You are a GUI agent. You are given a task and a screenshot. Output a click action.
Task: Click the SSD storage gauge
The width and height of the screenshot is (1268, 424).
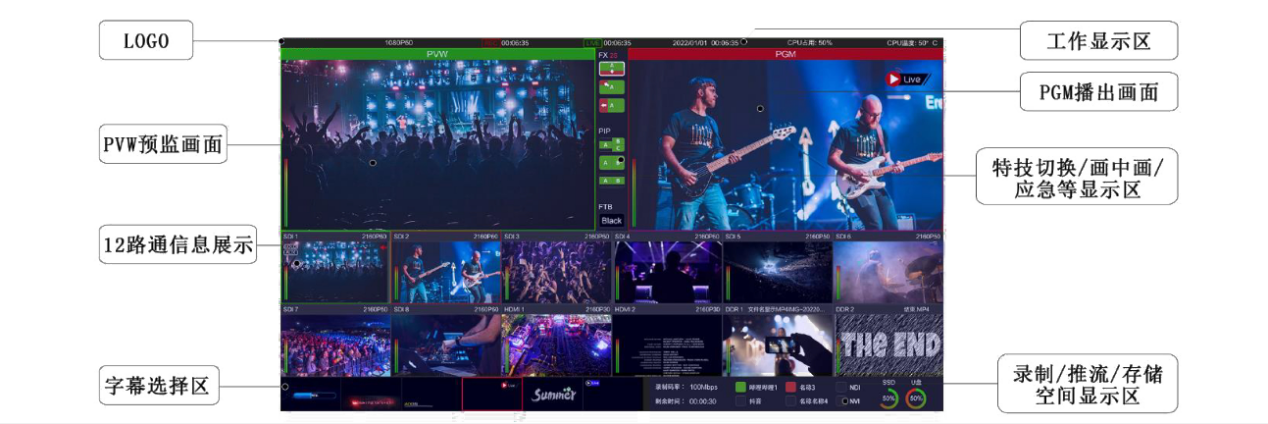coord(888,398)
